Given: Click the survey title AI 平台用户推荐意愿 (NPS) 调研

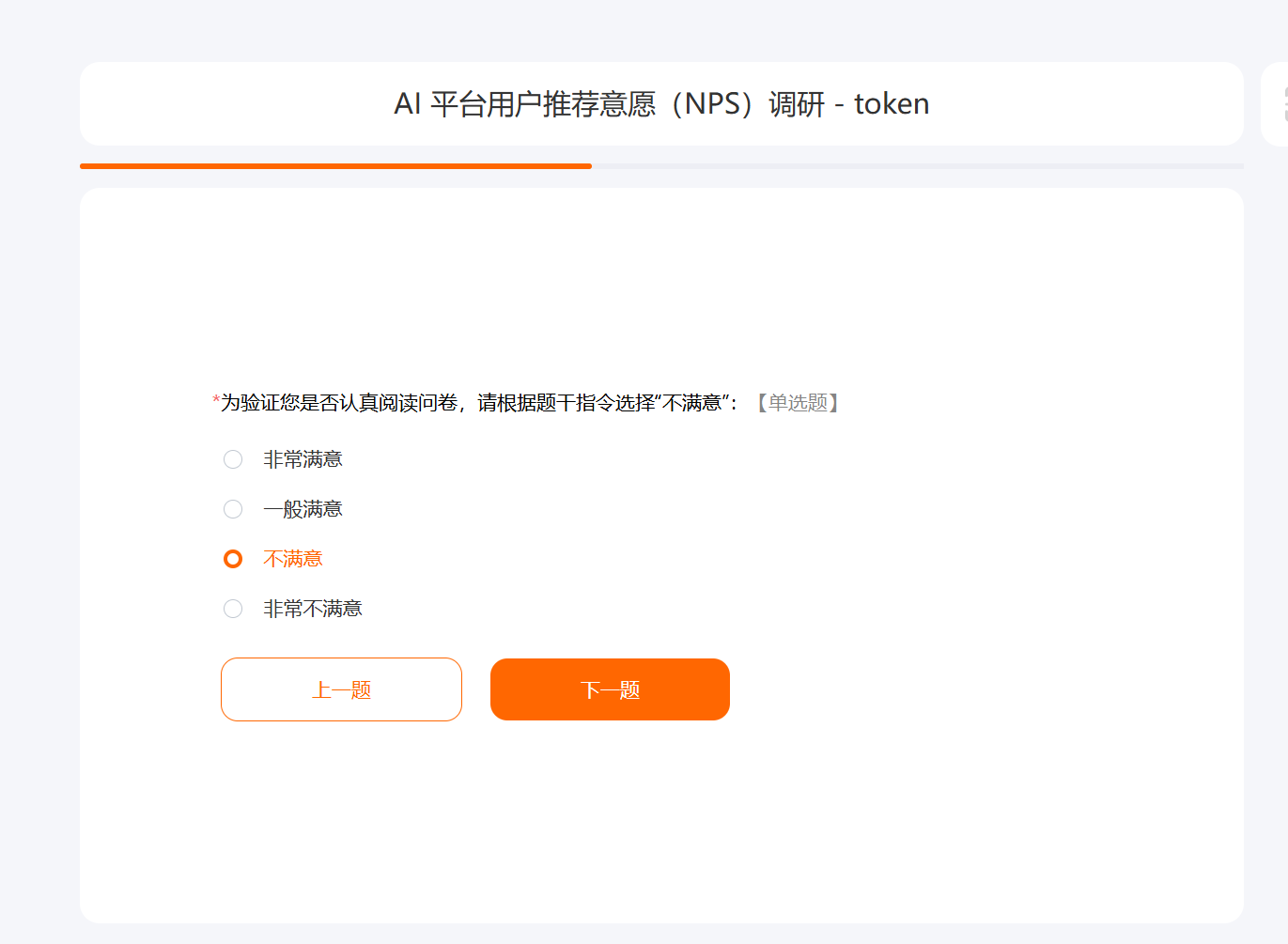Looking at the screenshot, I should (x=609, y=103).
